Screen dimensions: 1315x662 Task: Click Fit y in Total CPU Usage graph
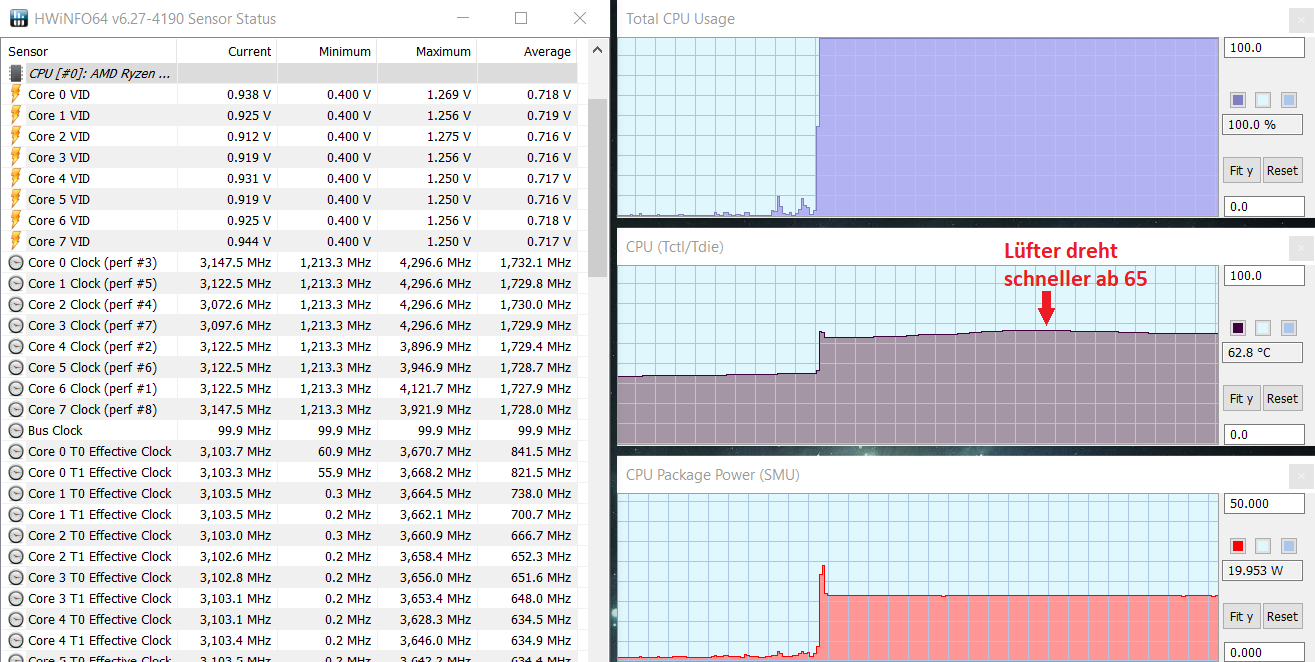tap(1241, 170)
